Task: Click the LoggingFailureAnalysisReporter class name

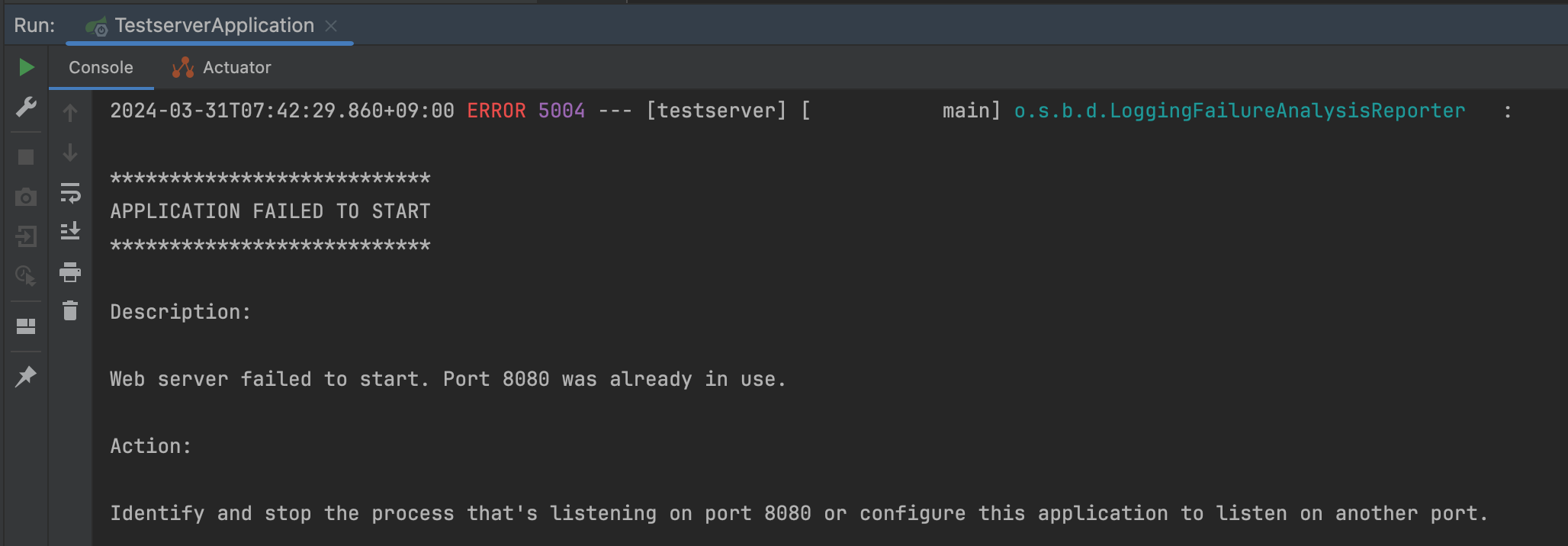Action: [1239, 111]
